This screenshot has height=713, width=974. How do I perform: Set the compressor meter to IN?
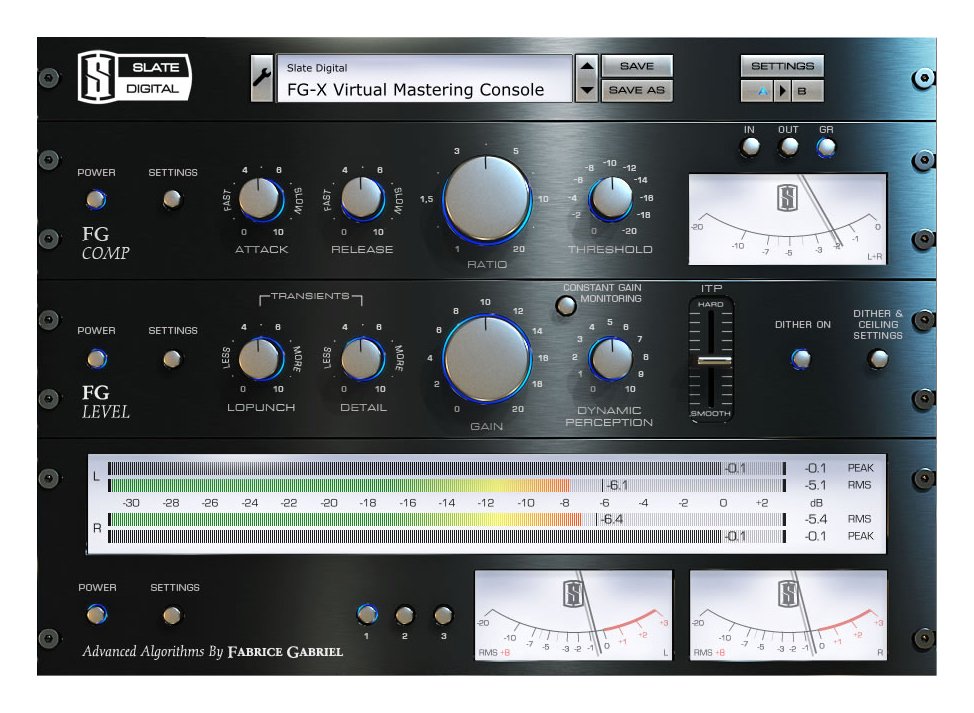click(x=750, y=147)
